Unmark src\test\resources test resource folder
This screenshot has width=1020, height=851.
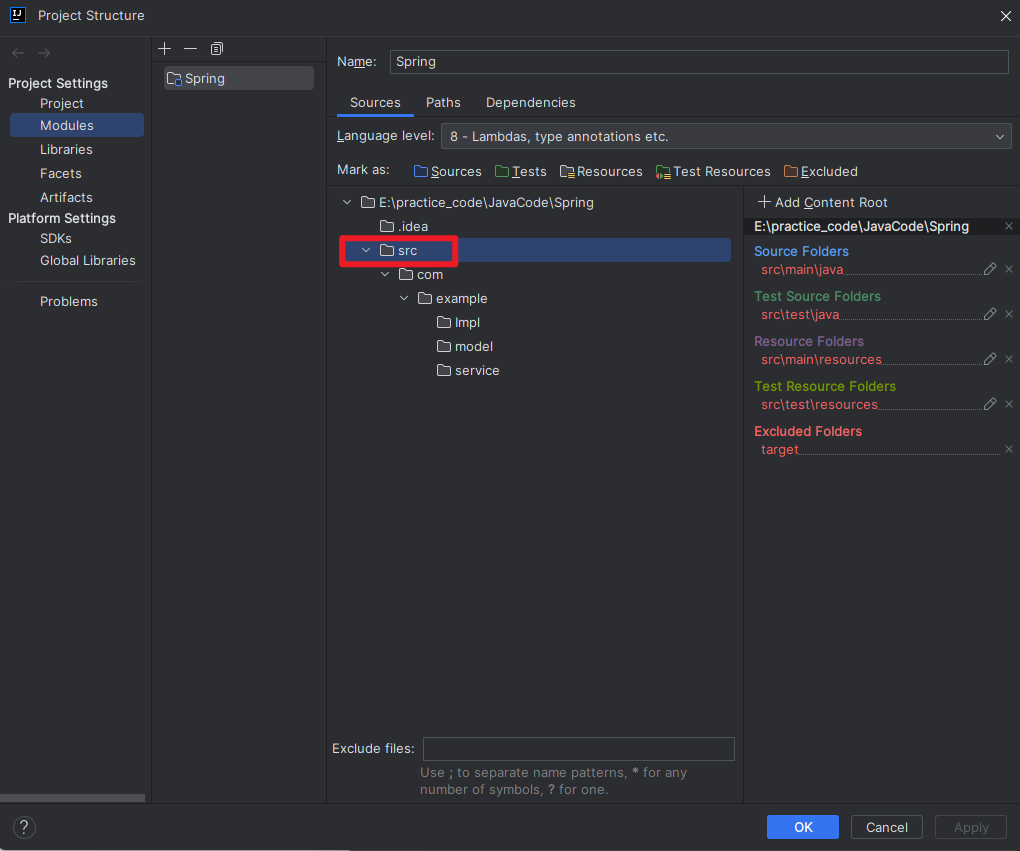point(1009,403)
